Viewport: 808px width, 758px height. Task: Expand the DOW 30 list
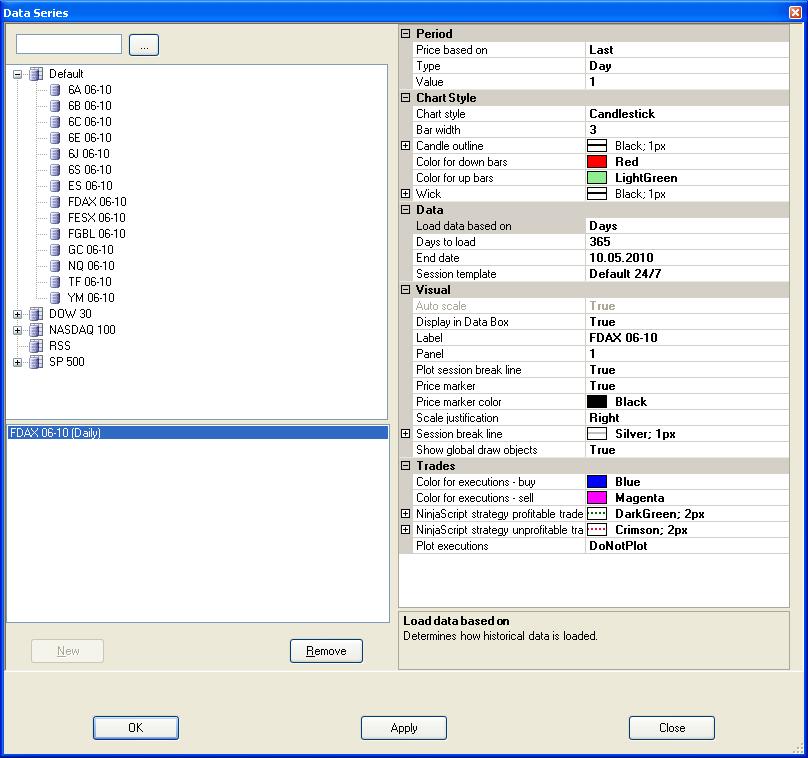18,314
